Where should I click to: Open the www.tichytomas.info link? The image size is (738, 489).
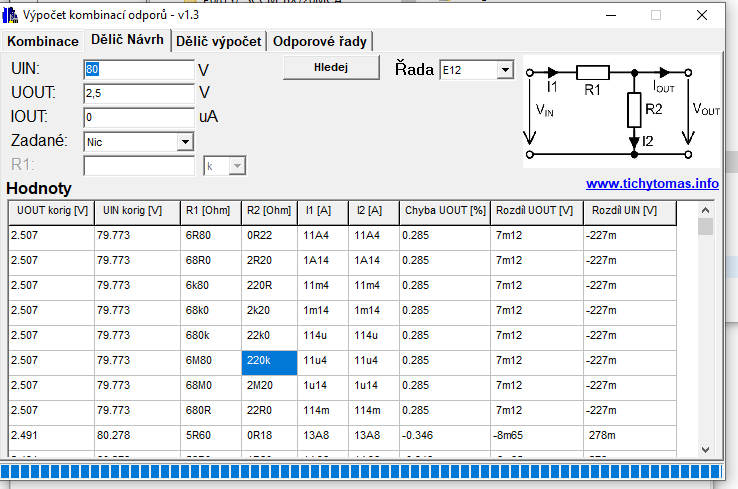pos(652,184)
